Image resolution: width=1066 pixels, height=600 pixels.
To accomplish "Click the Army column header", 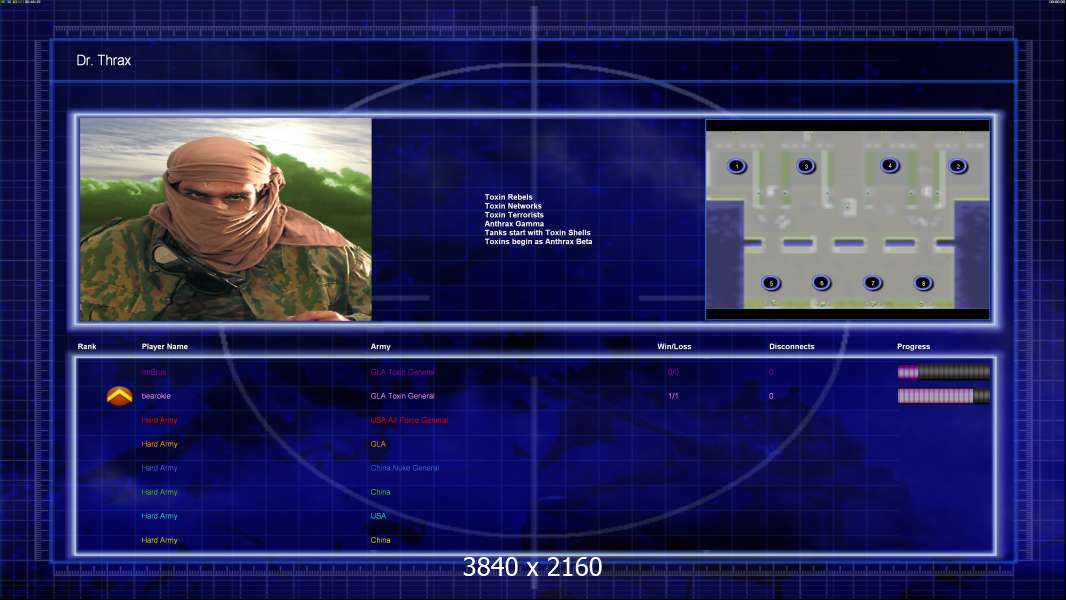I will (x=381, y=347).
